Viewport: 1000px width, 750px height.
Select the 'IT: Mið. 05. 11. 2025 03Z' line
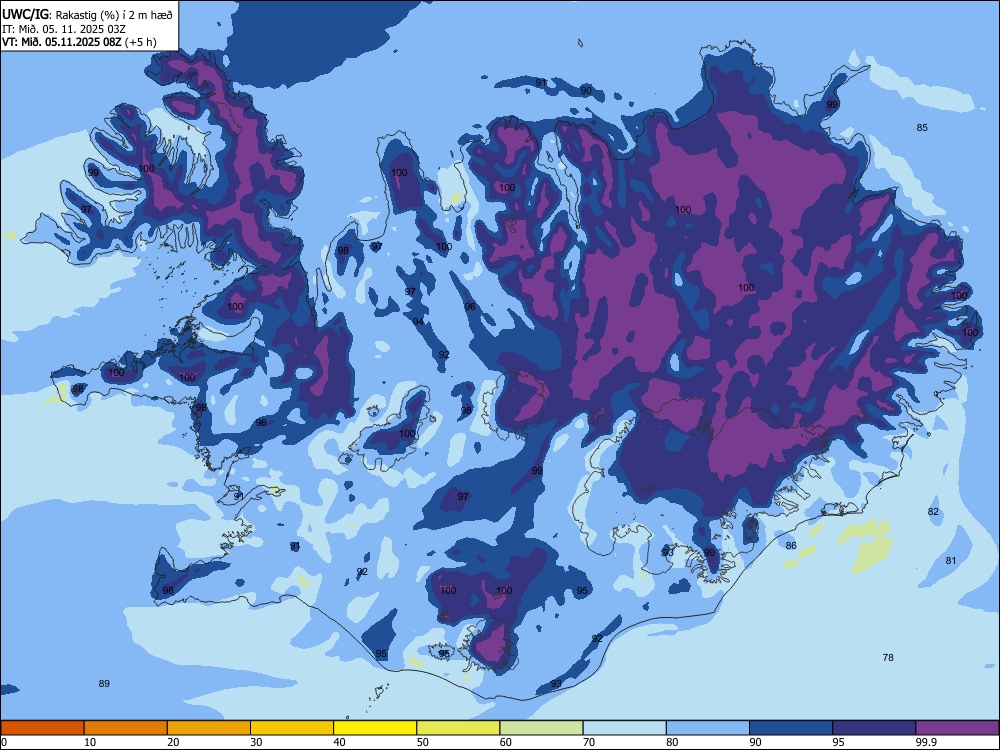click(64, 29)
